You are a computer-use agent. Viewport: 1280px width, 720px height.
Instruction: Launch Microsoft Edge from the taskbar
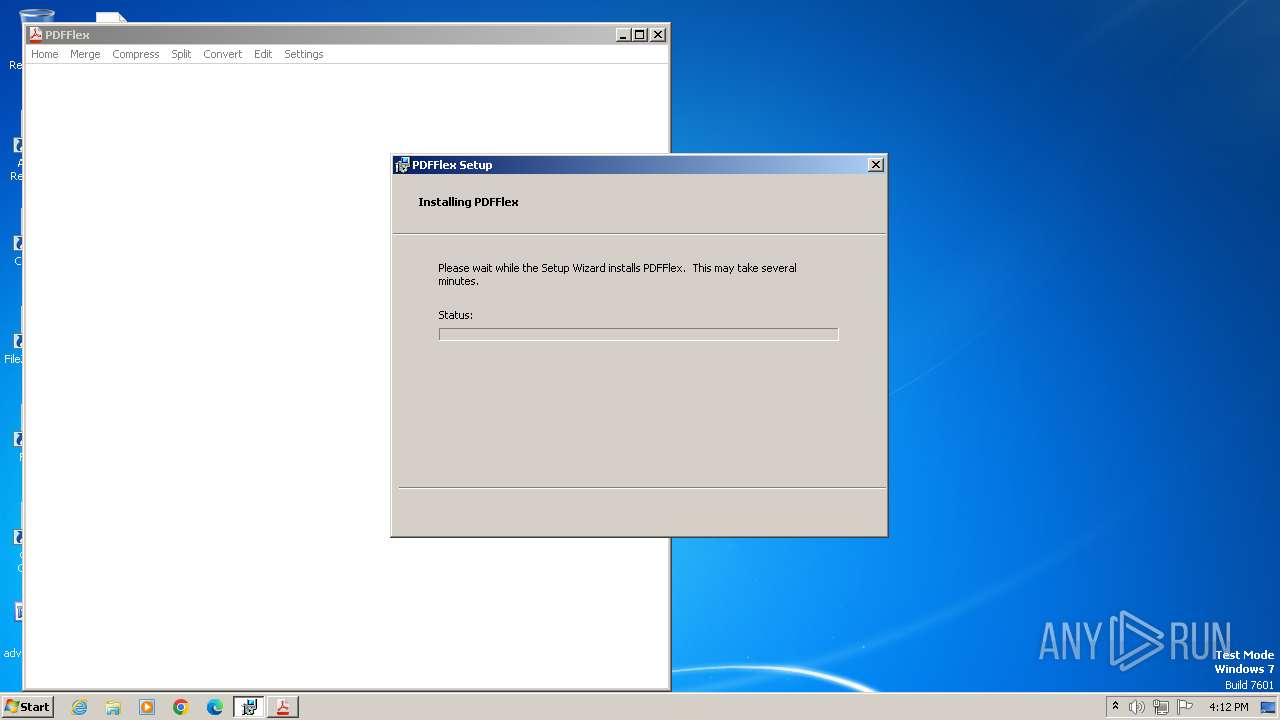tap(215, 707)
